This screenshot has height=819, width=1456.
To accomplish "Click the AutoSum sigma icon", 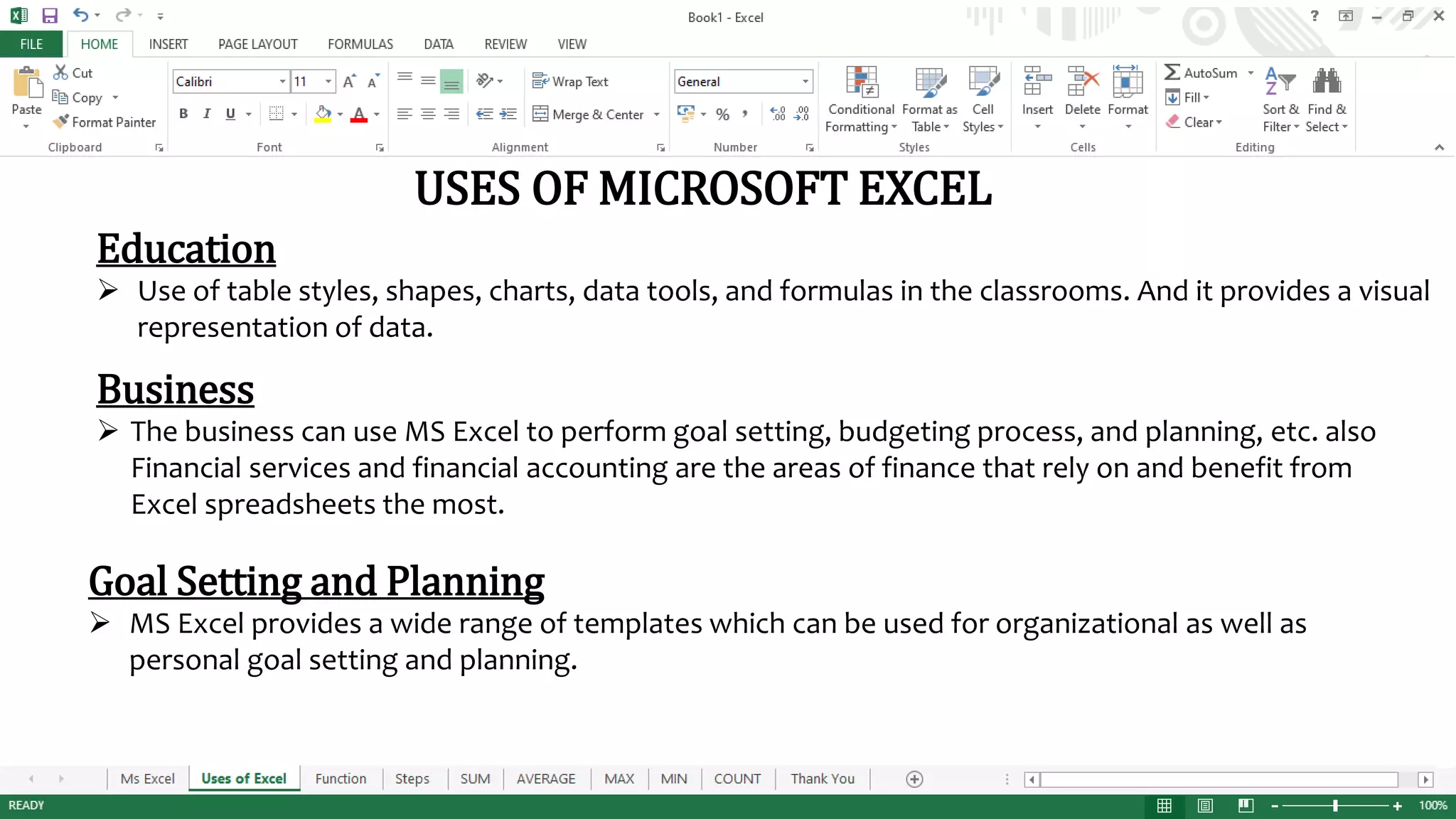I will coord(1172,73).
